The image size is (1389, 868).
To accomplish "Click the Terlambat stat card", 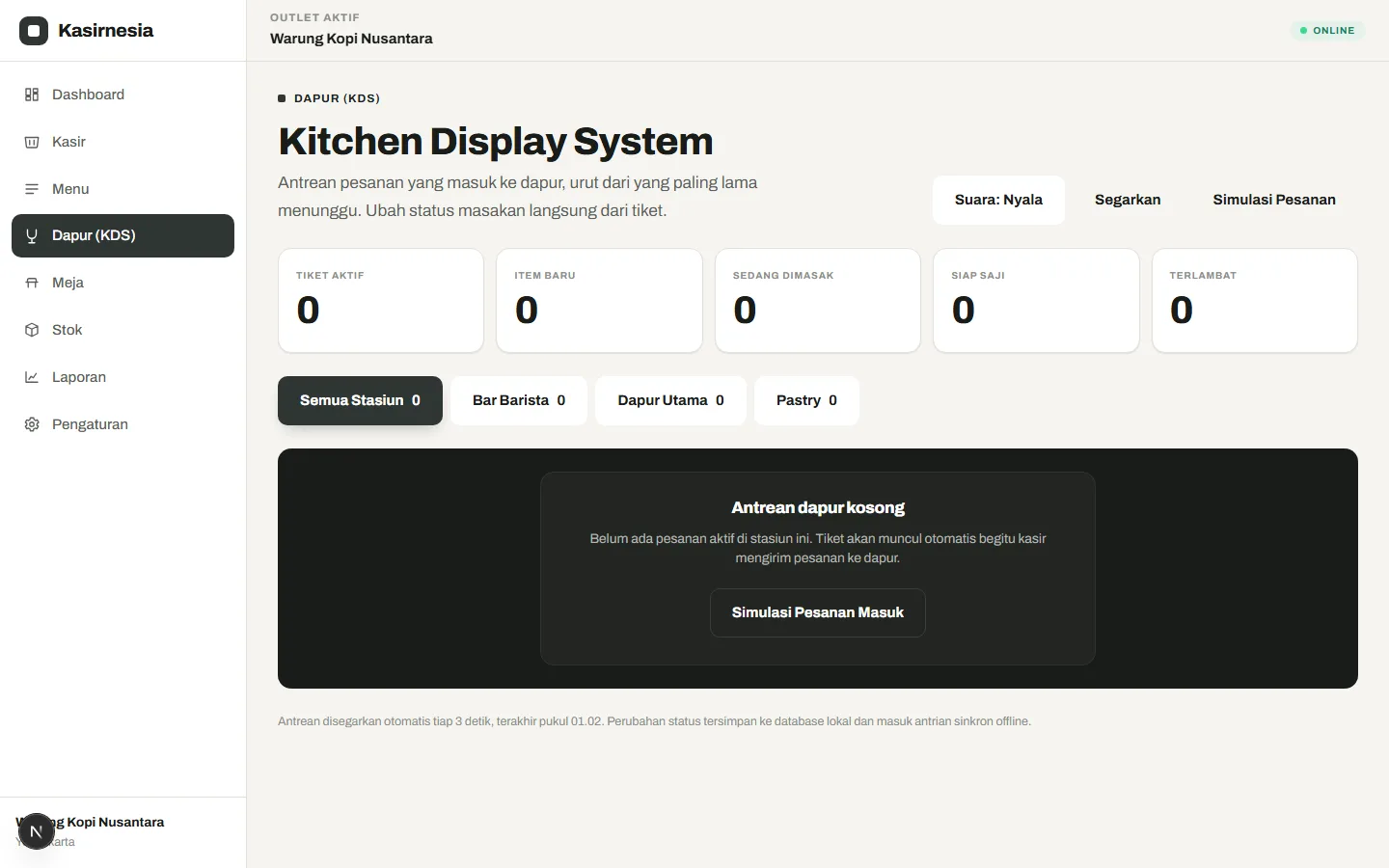I will [1255, 301].
